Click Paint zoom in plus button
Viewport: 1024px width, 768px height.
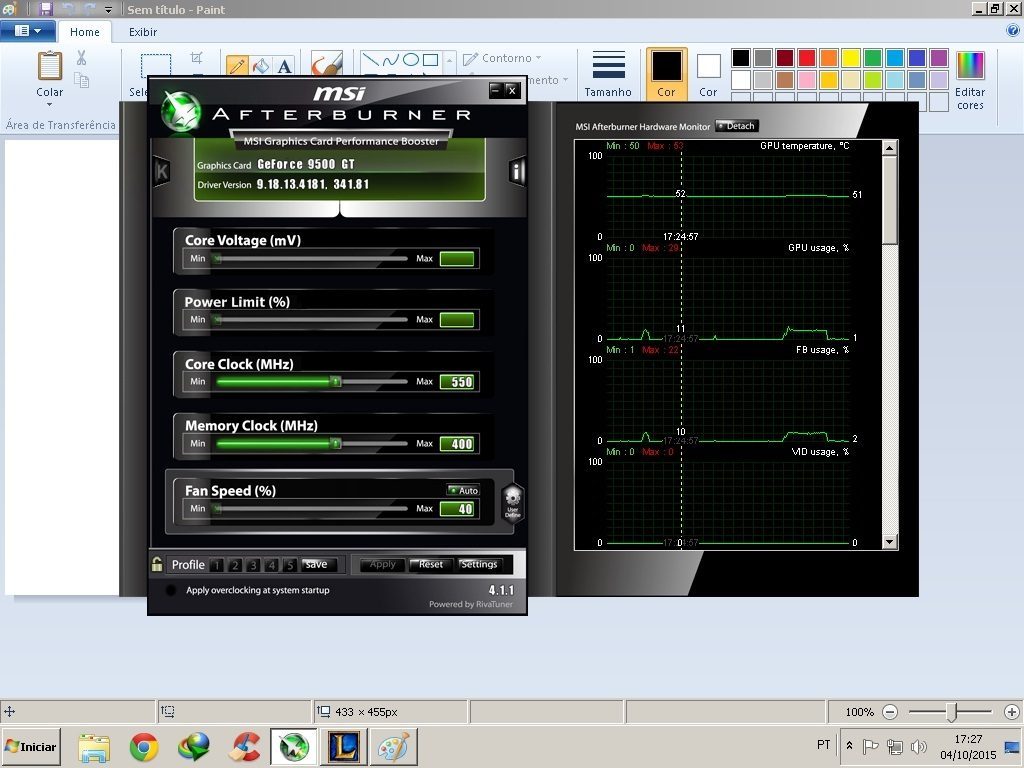click(1012, 712)
